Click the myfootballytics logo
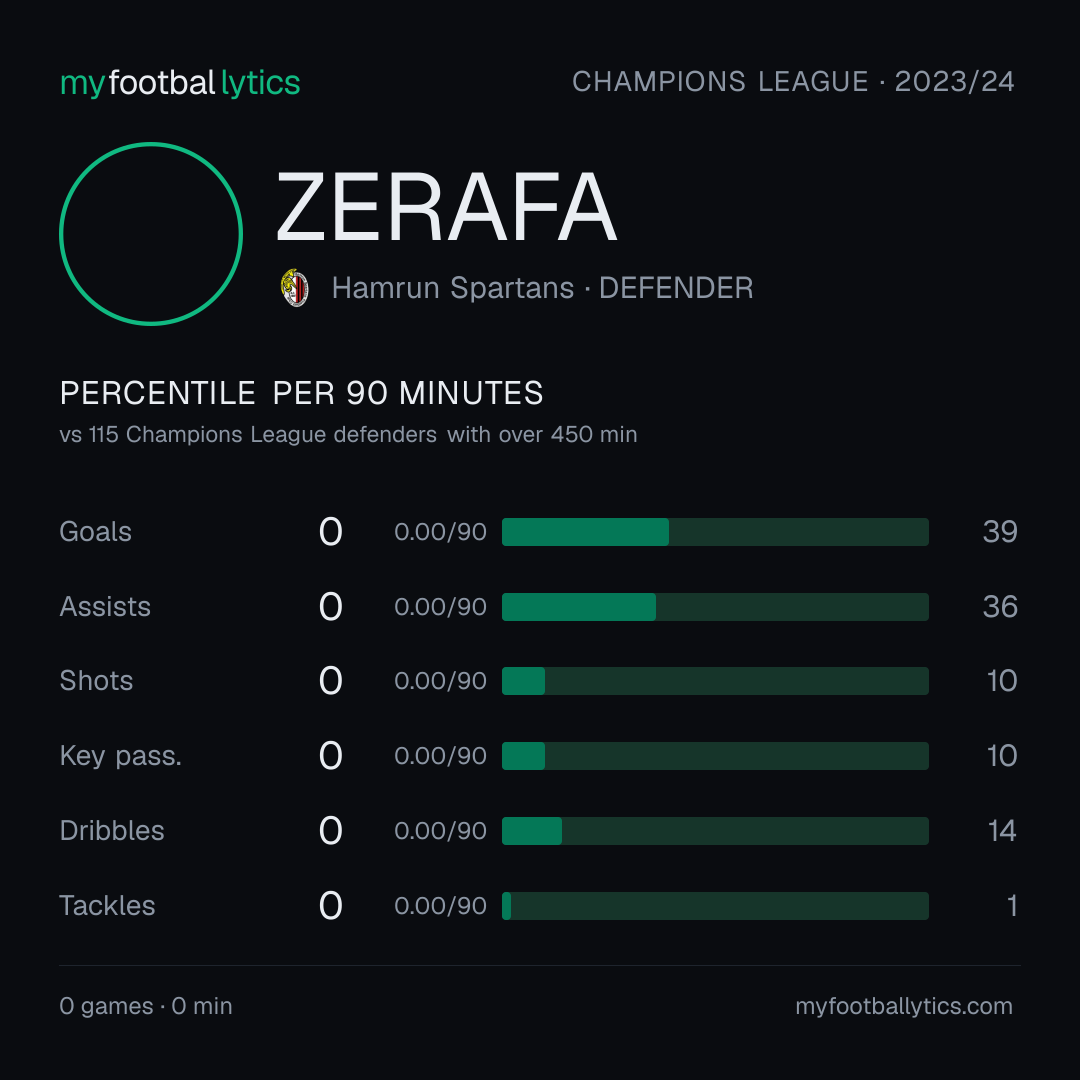 pyautogui.click(x=180, y=83)
